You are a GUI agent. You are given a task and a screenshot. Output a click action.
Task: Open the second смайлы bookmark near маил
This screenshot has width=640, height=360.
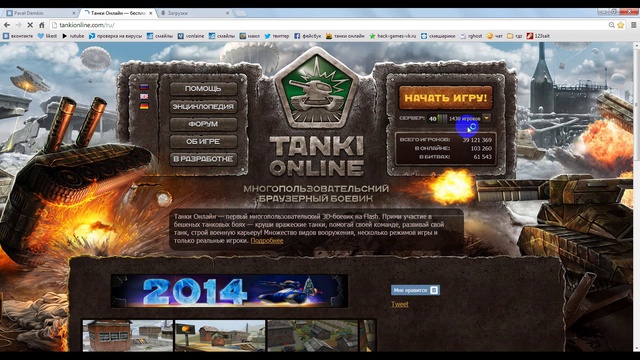coord(222,36)
